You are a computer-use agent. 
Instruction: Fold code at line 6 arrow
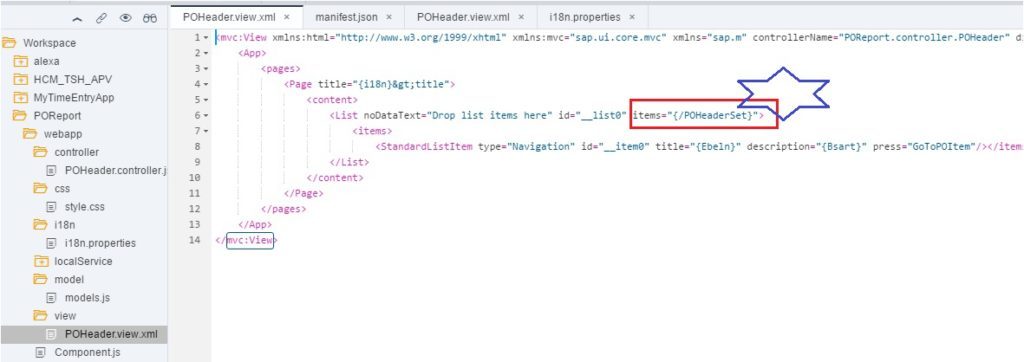click(x=206, y=115)
